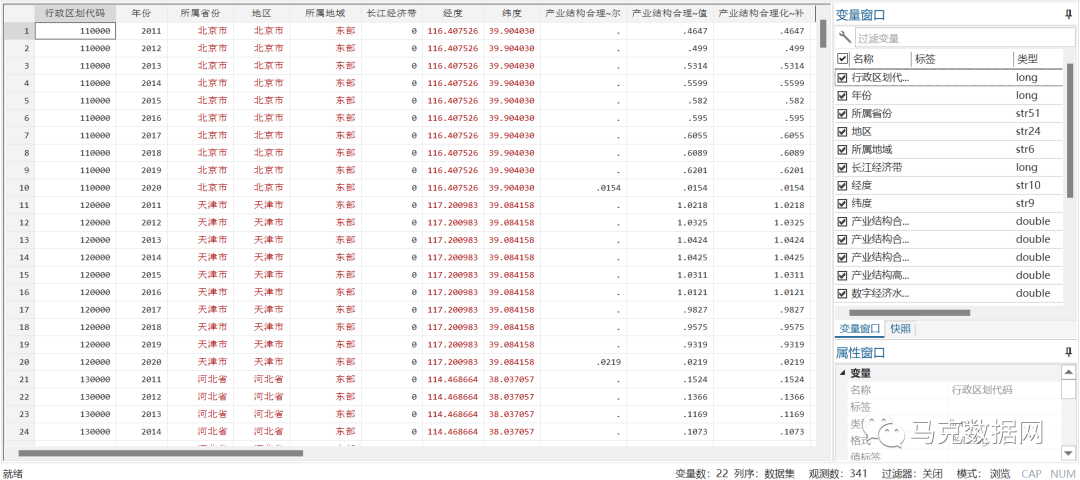1080x480 pixels.
Task: Uncheck the 纬度 variable checkbox
Action: tap(842, 203)
